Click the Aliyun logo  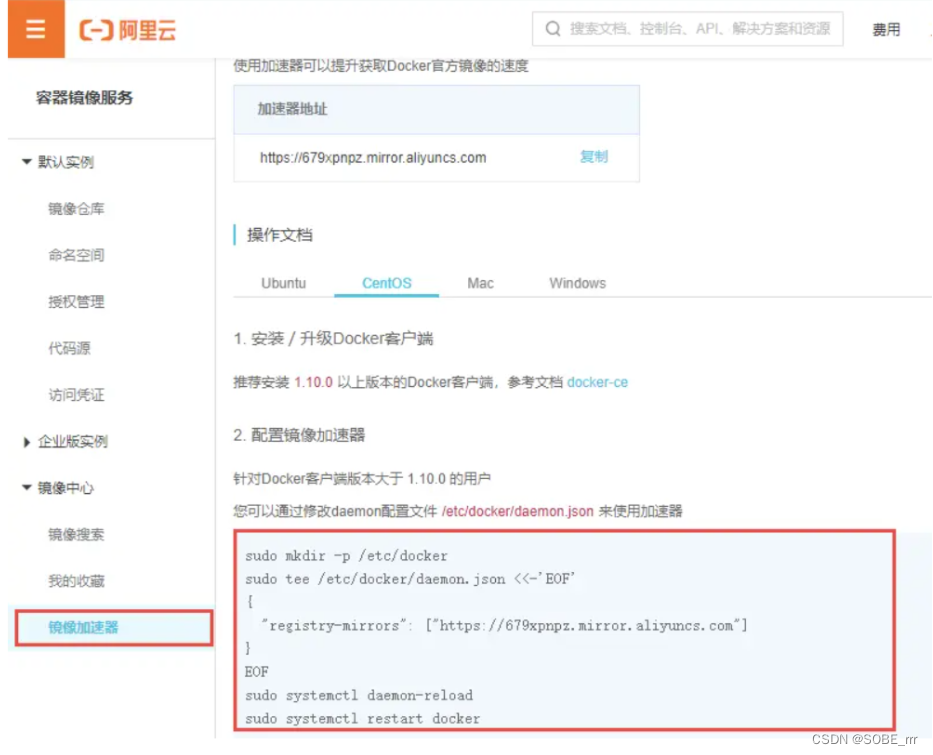point(127,30)
